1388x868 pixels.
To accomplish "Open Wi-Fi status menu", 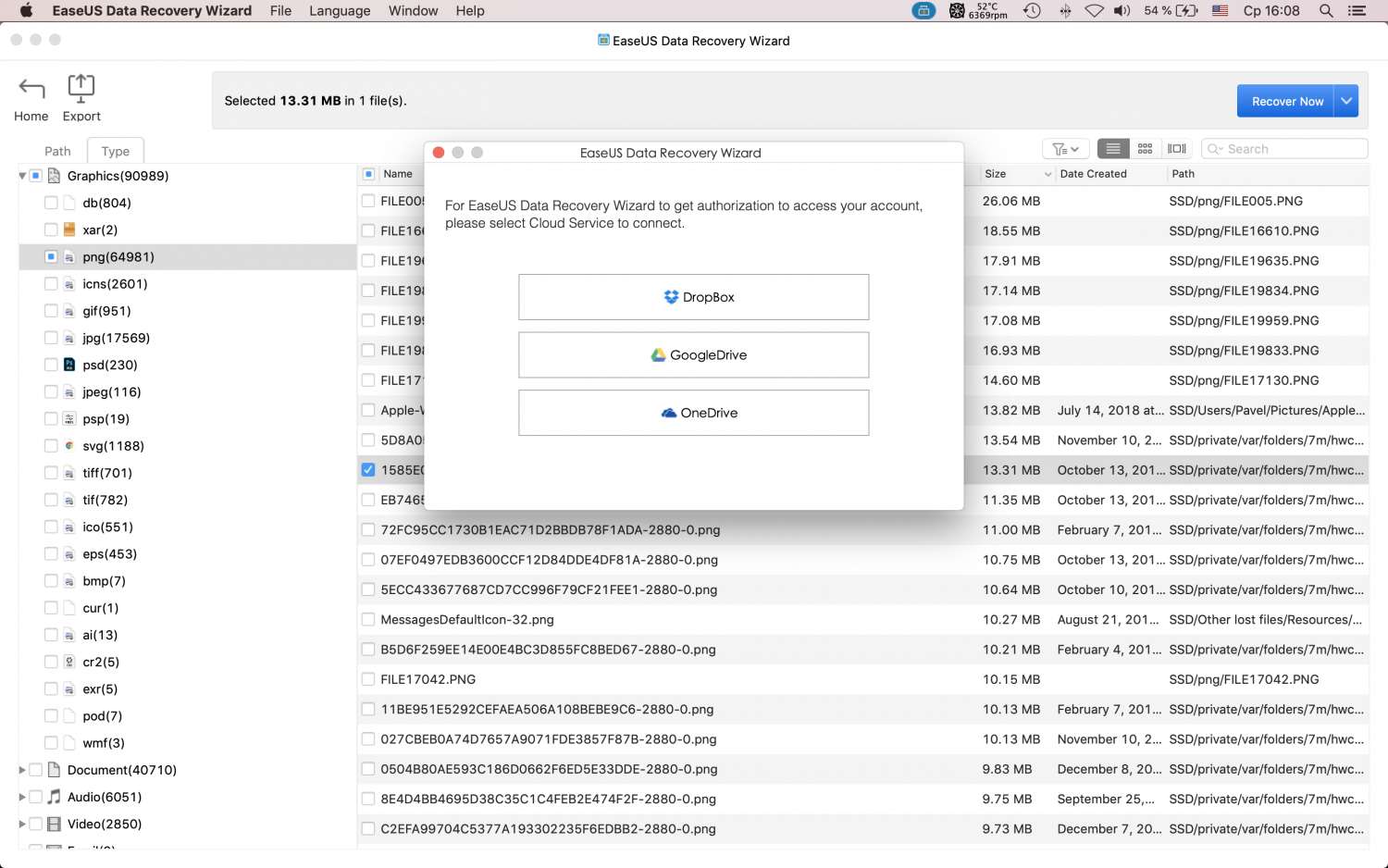I will coord(1094,11).
